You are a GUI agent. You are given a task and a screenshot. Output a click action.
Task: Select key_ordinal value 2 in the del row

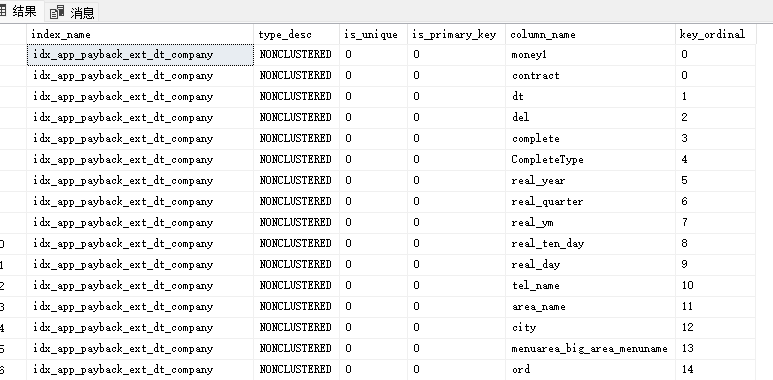click(715, 118)
